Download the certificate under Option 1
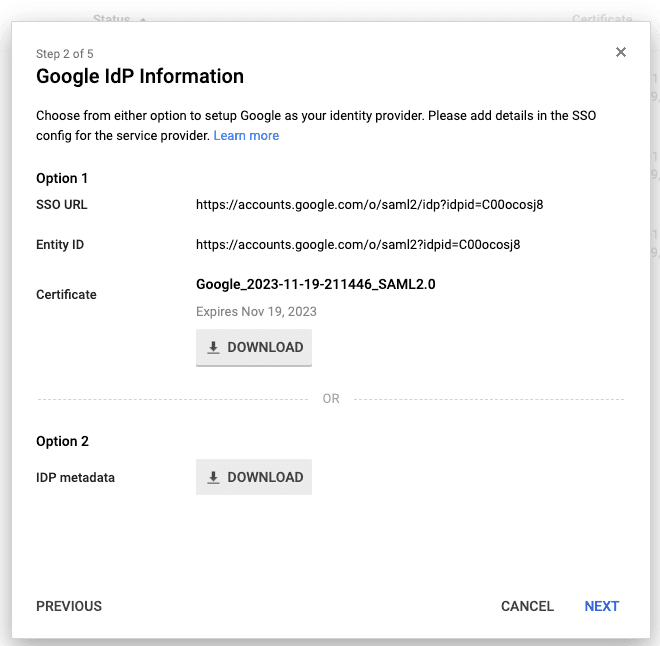The image size is (660, 646). [x=254, y=348]
